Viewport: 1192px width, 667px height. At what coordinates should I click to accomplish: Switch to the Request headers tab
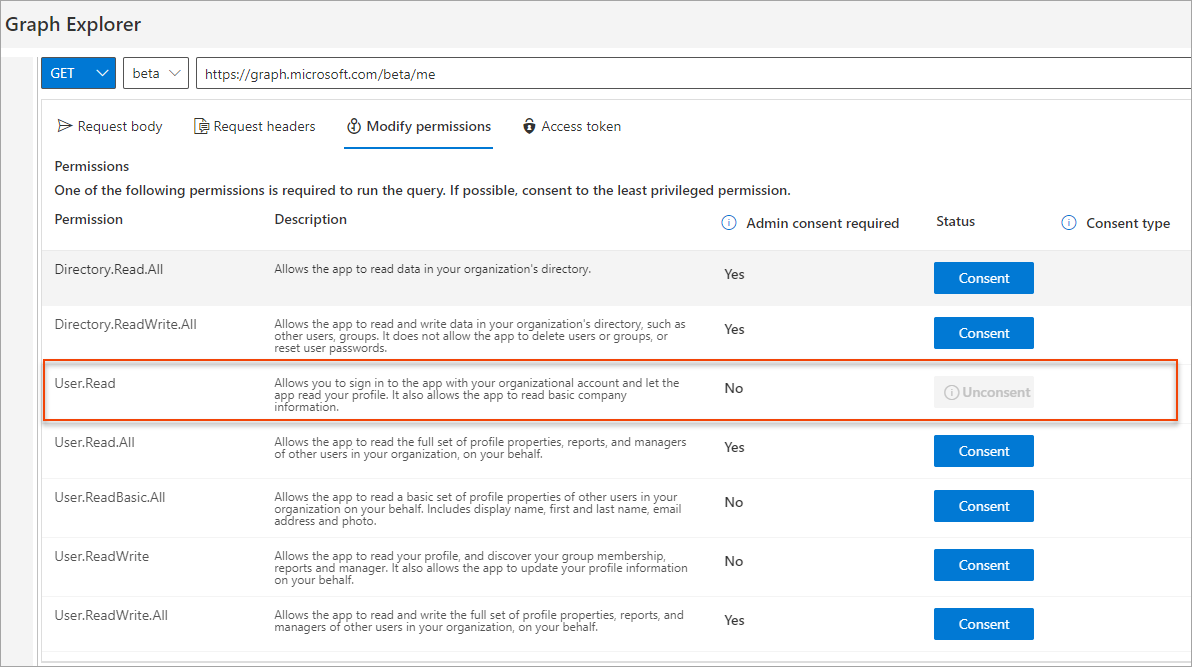(x=264, y=126)
